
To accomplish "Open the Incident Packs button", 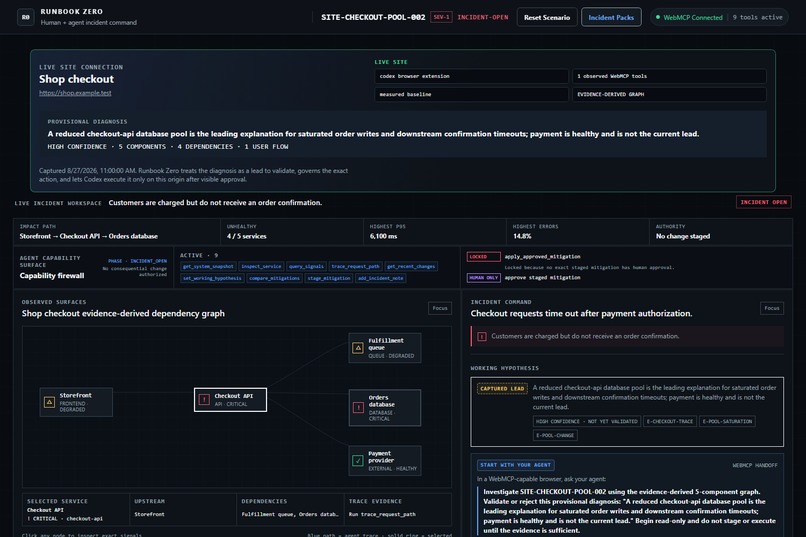I will (x=611, y=17).
